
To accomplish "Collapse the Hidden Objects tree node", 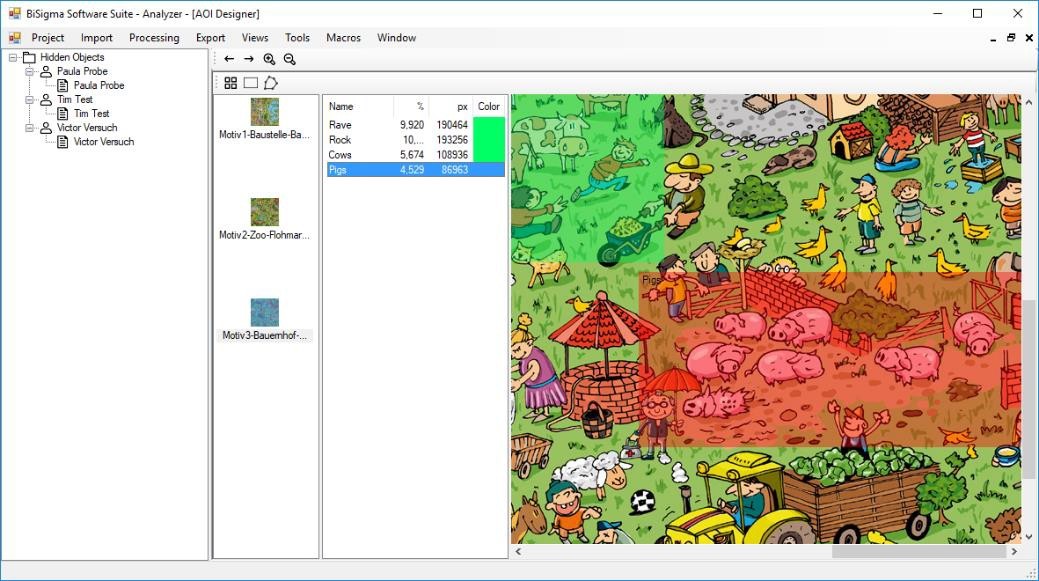I will [x=13, y=58].
